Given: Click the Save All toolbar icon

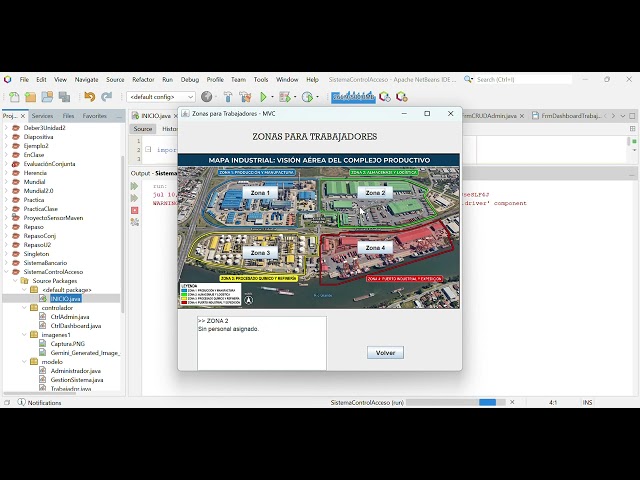Looking at the screenshot, I should pyautogui.click(x=64, y=97).
